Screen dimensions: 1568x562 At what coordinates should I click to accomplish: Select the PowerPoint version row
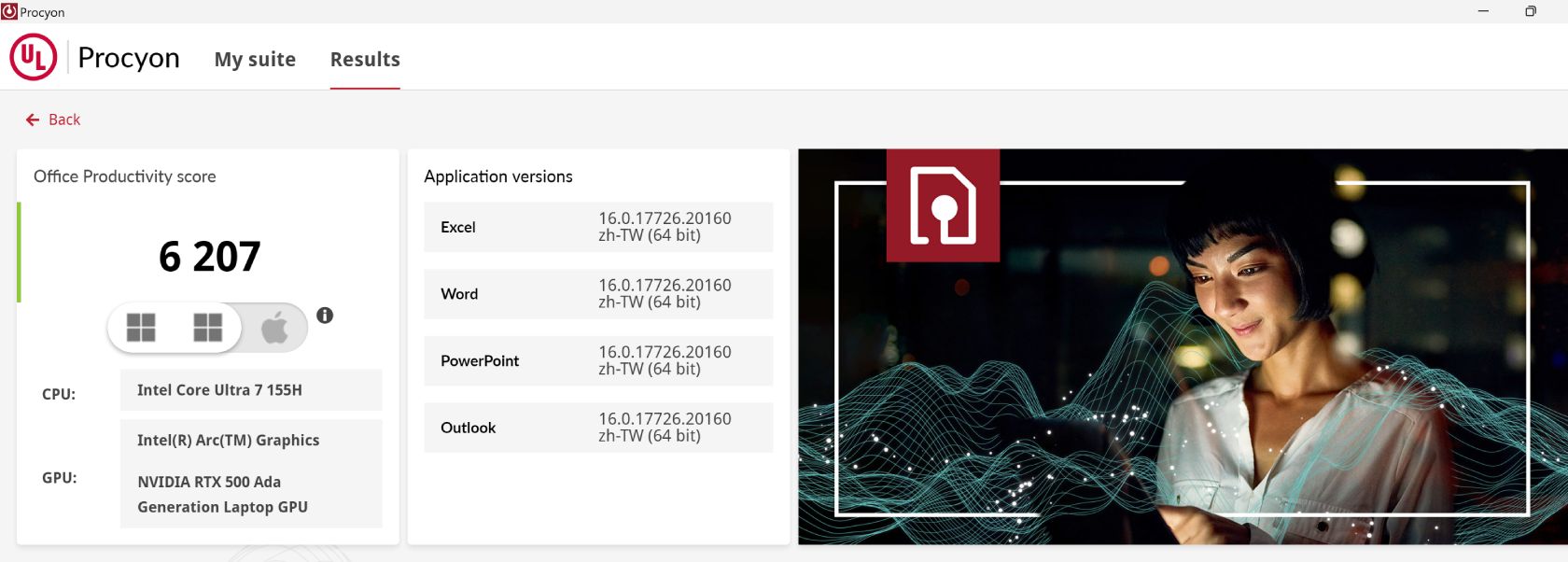click(x=598, y=360)
